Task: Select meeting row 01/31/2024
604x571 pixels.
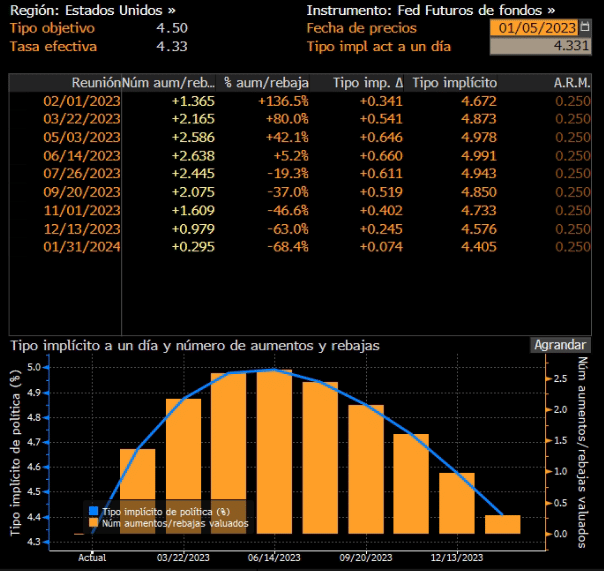Action: 300,247
